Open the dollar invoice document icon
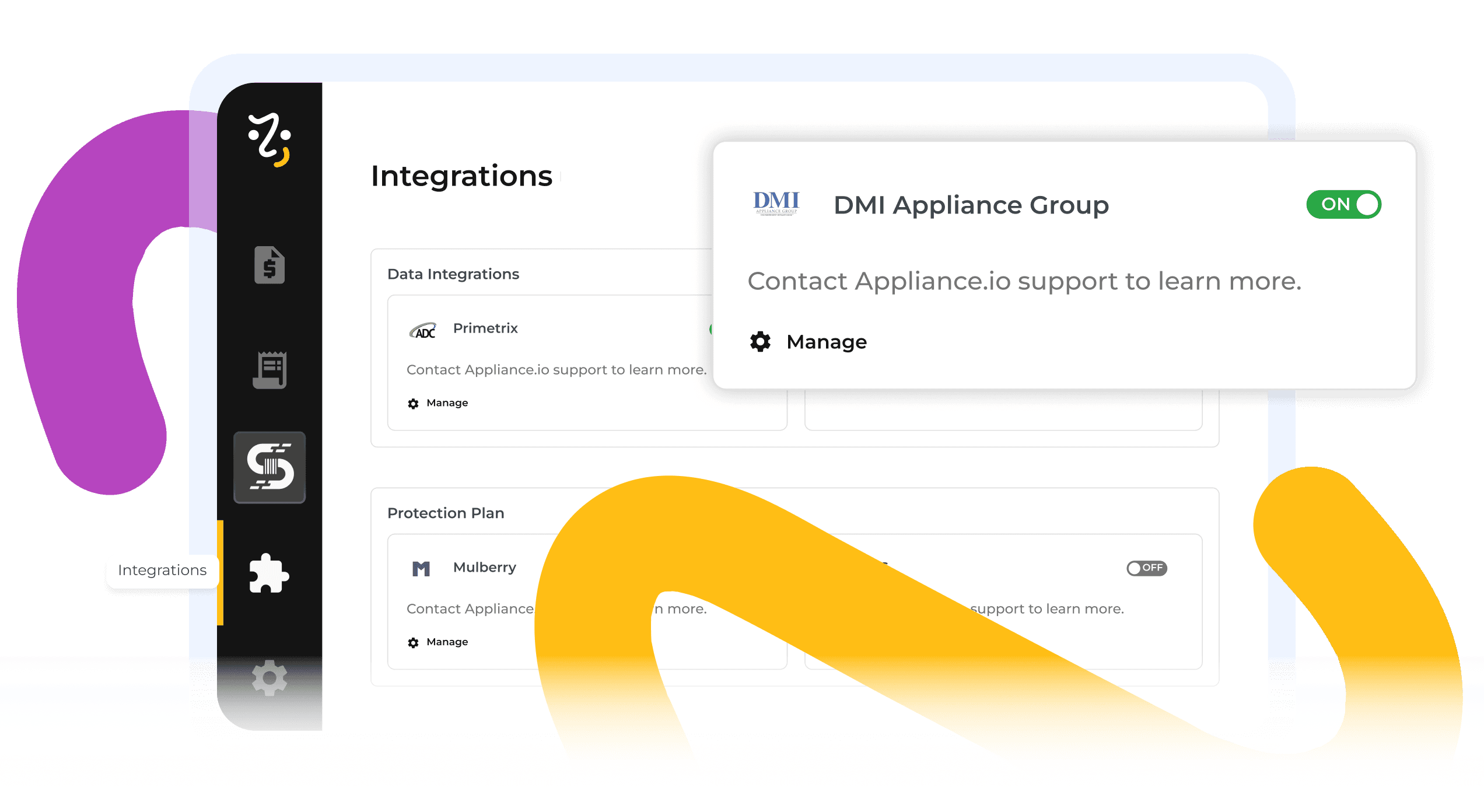This screenshot has width=1484, height=812. point(269,265)
